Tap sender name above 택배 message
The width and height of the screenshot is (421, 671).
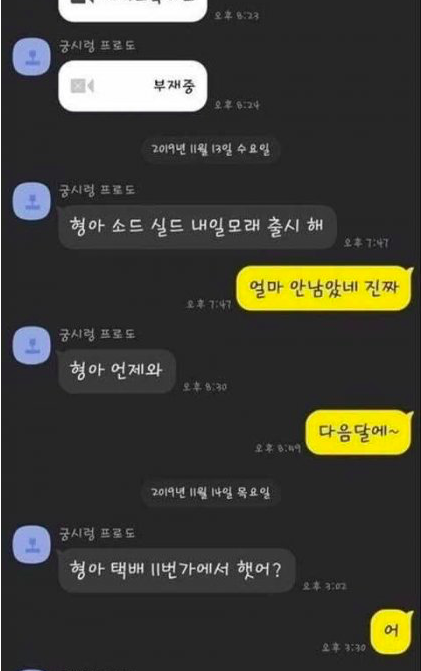click(x=97, y=533)
